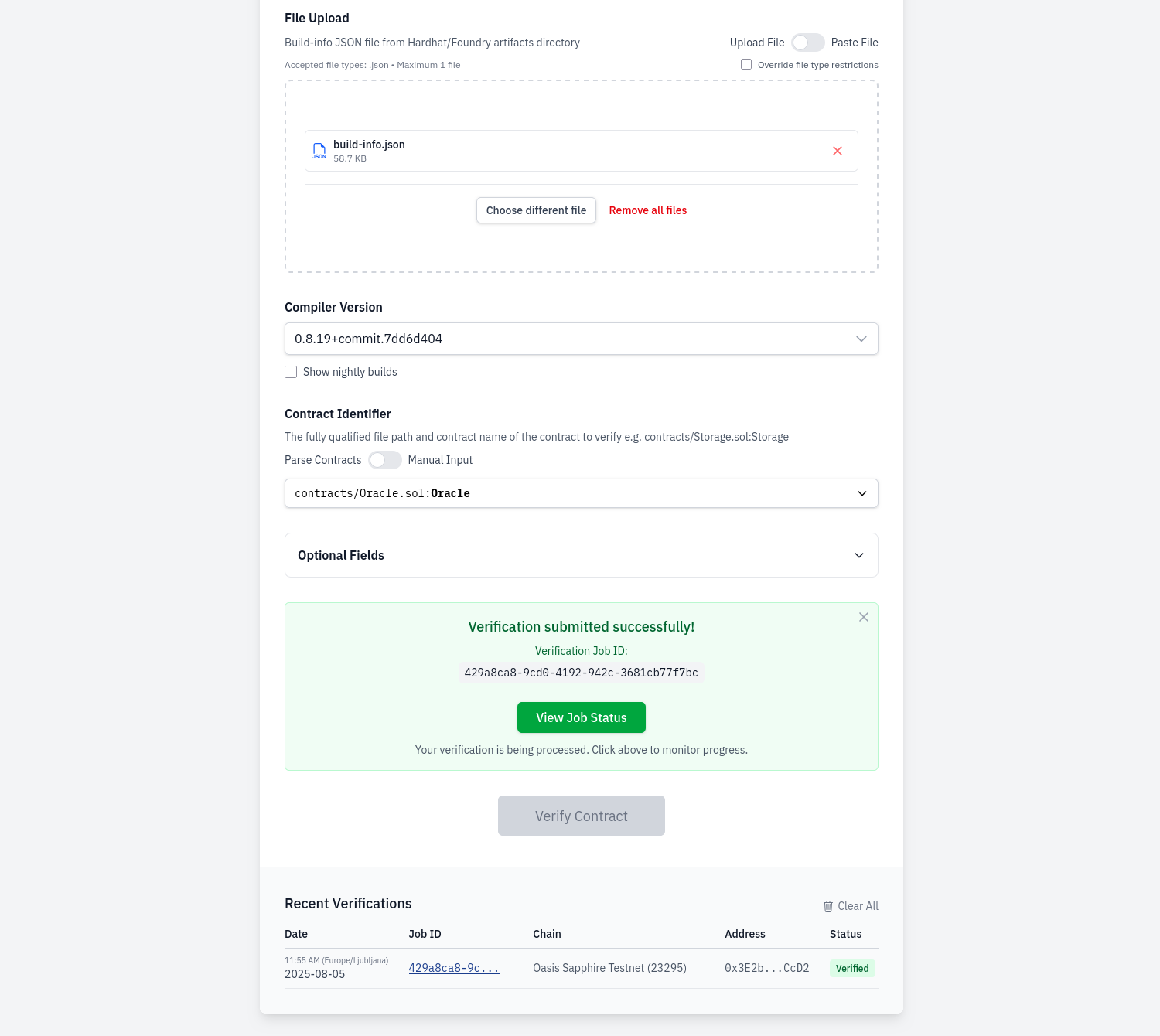The image size is (1160, 1036).
Task: Remove build-info.json using the red X
Action: pyautogui.click(x=838, y=151)
